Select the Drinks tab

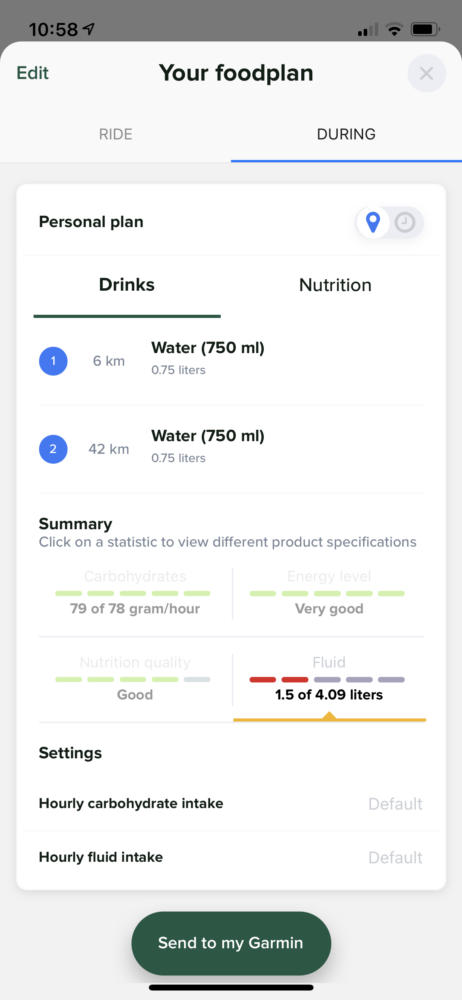click(127, 285)
